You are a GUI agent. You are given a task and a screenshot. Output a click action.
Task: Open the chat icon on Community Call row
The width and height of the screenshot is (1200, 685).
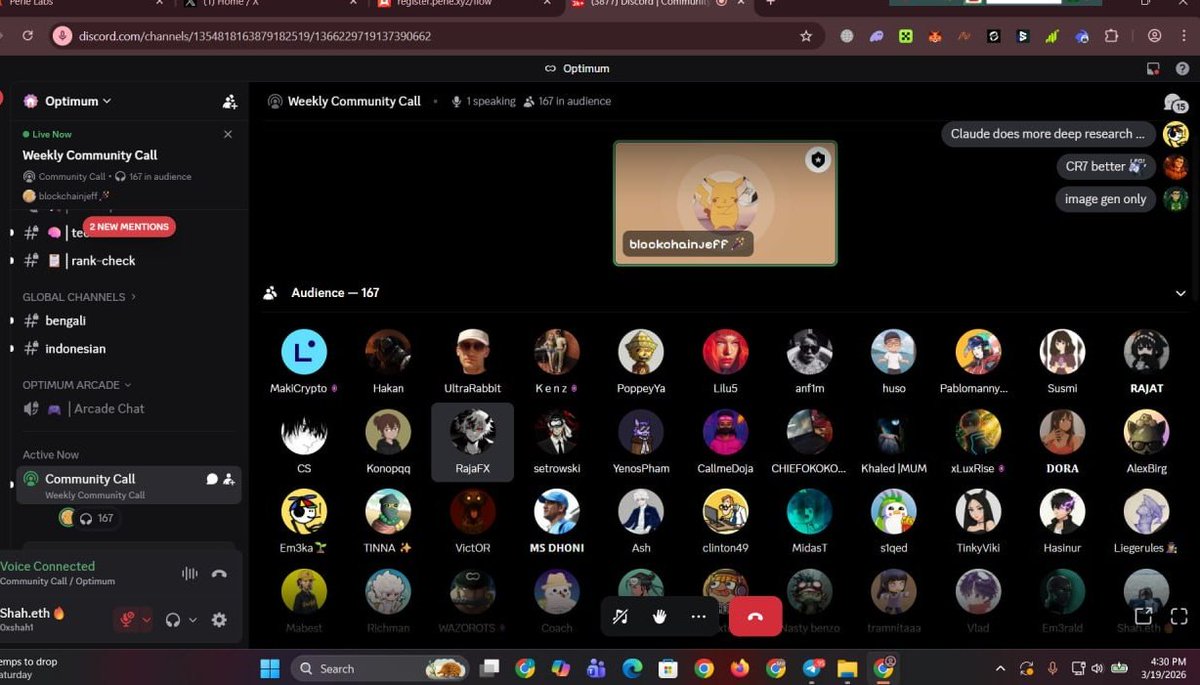pyautogui.click(x=212, y=479)
